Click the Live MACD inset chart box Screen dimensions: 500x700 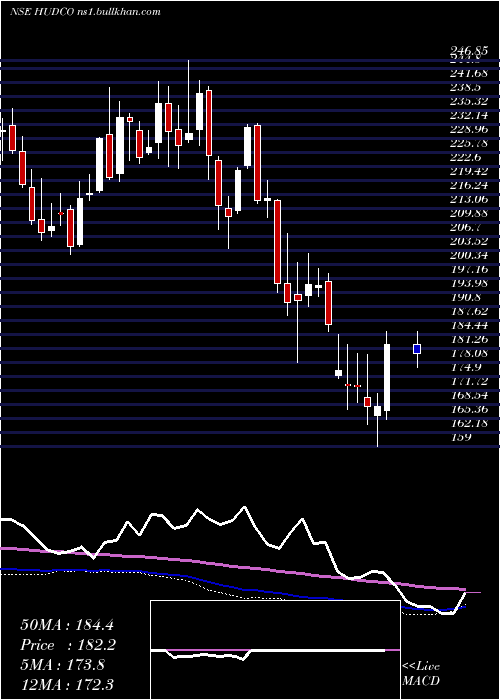[x=275, y=650]
